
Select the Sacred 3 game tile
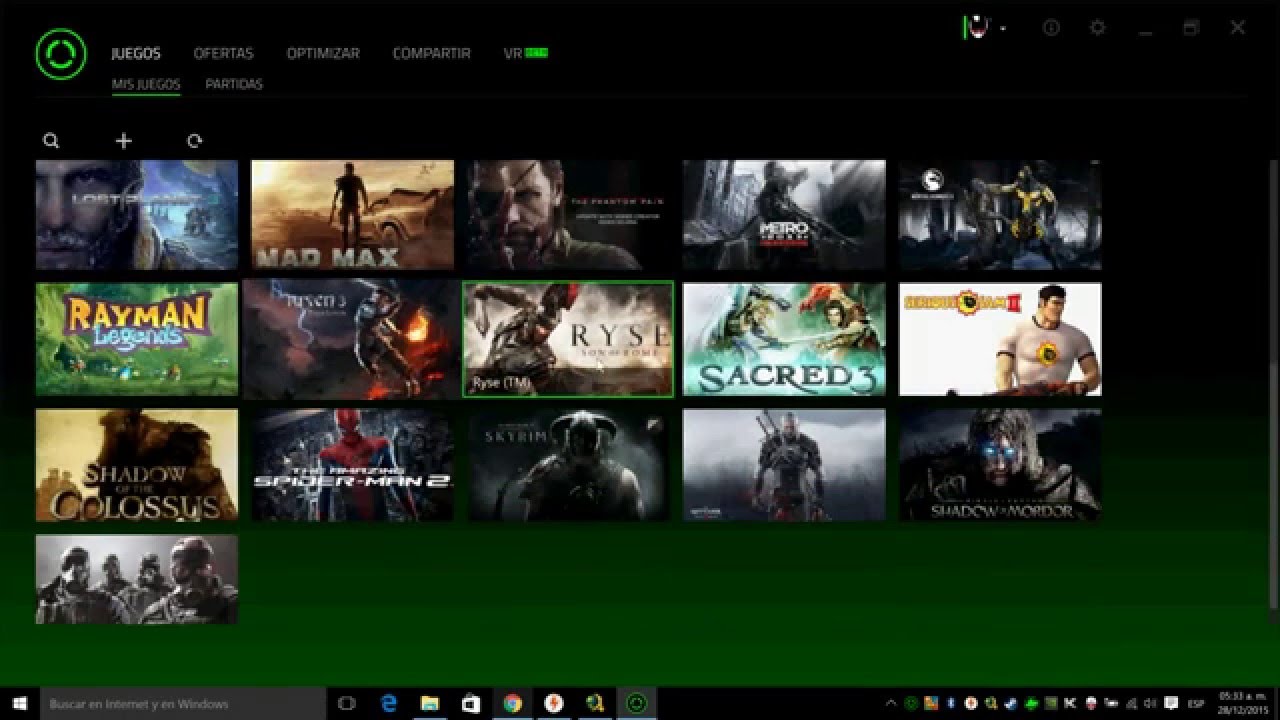point(784,339)
